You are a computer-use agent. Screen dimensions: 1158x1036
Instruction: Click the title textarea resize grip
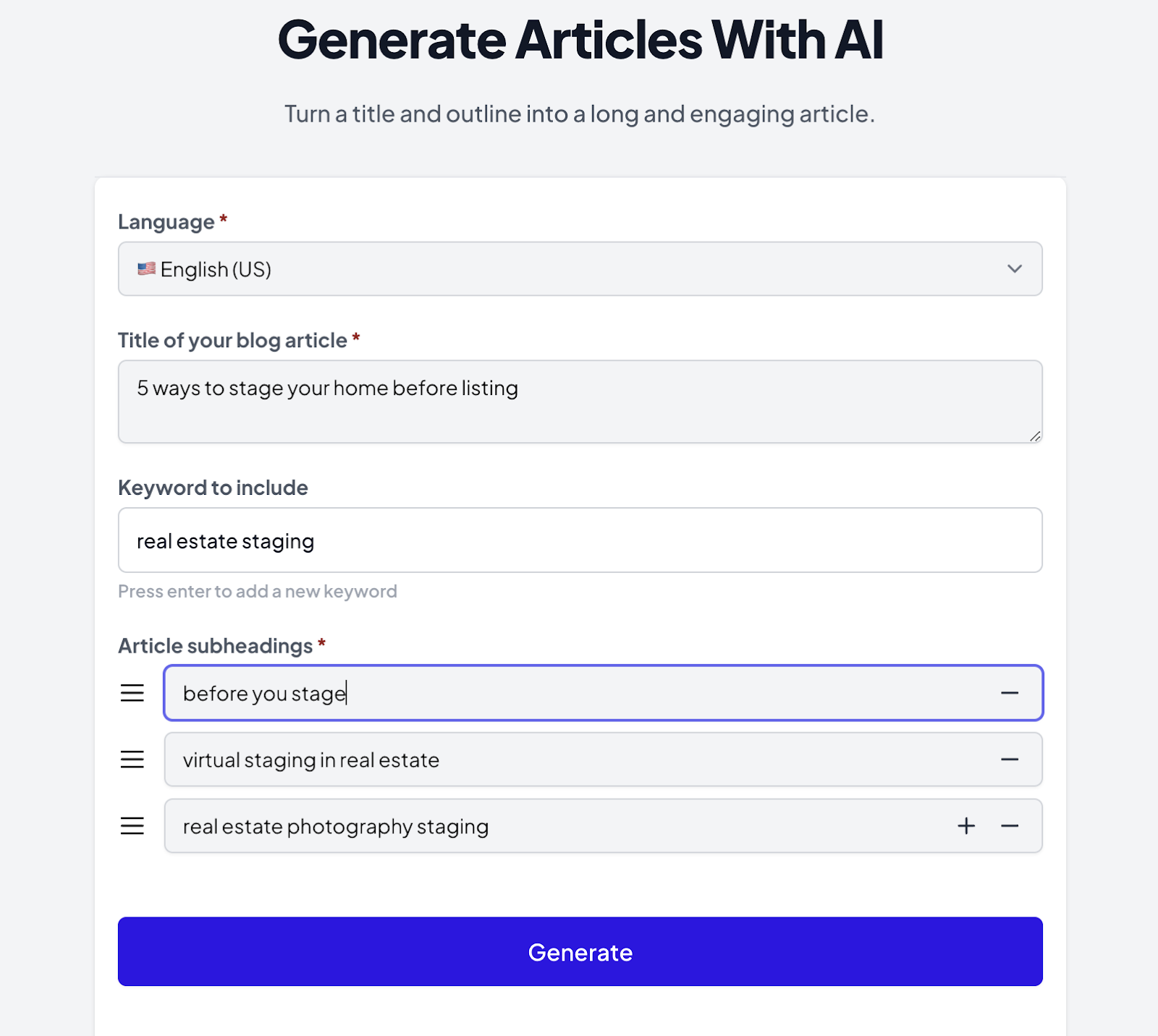[1035, 436]
